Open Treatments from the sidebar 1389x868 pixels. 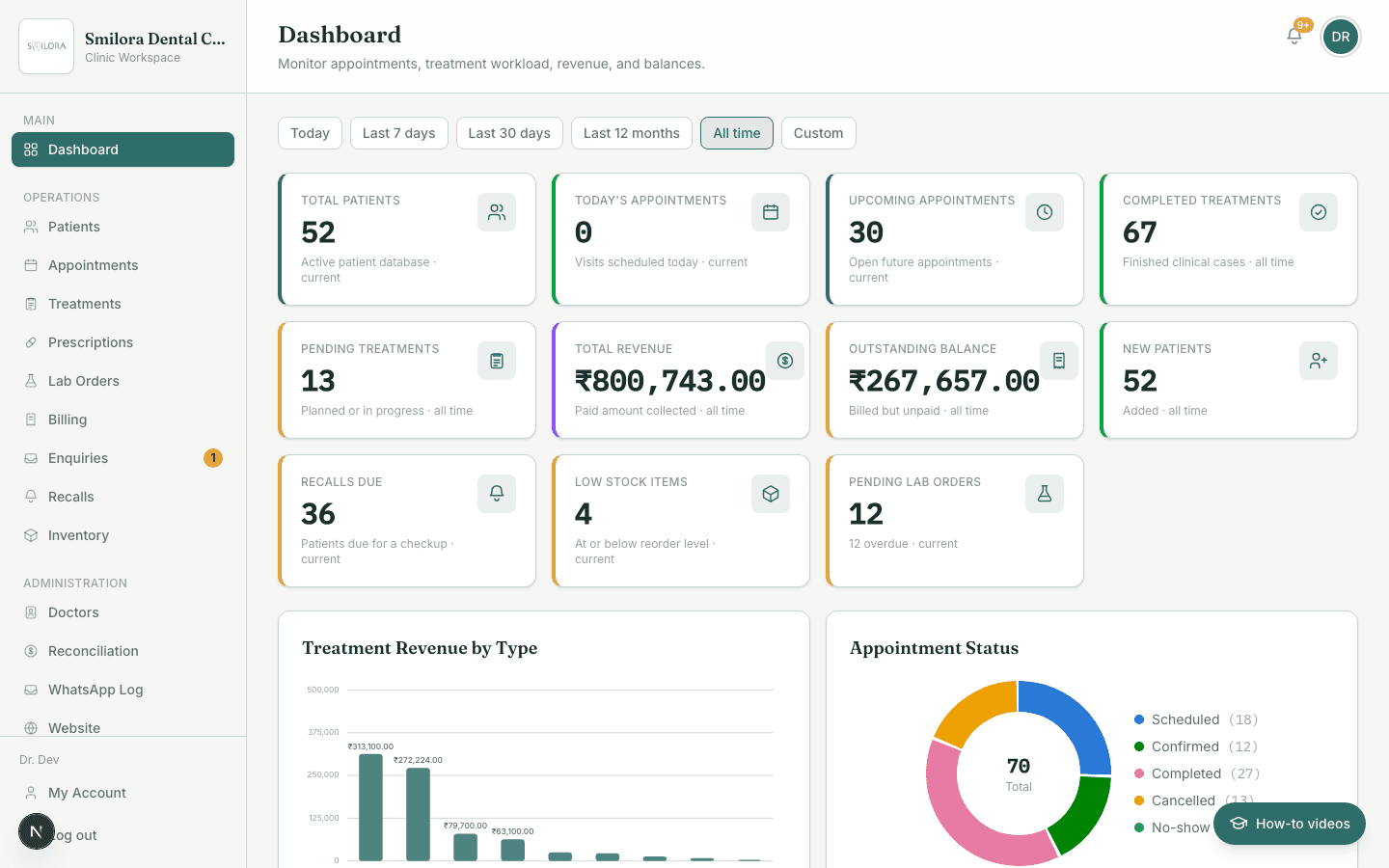[x=123, y=304]
